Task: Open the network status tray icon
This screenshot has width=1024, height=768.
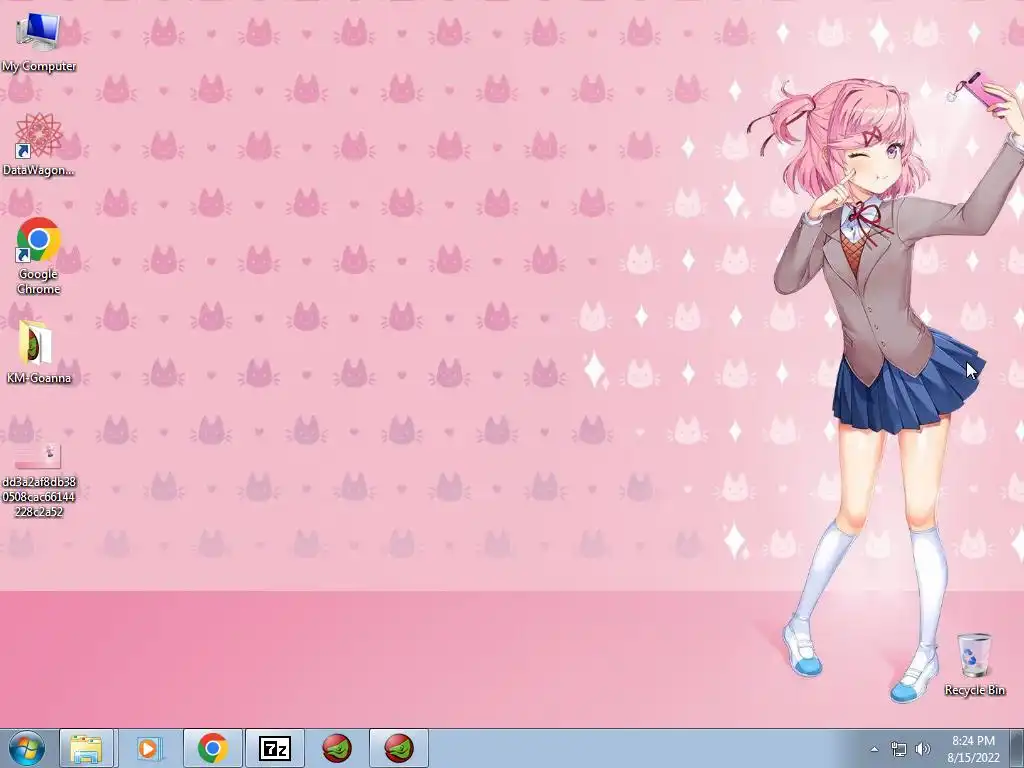Action: click(899, 749)
